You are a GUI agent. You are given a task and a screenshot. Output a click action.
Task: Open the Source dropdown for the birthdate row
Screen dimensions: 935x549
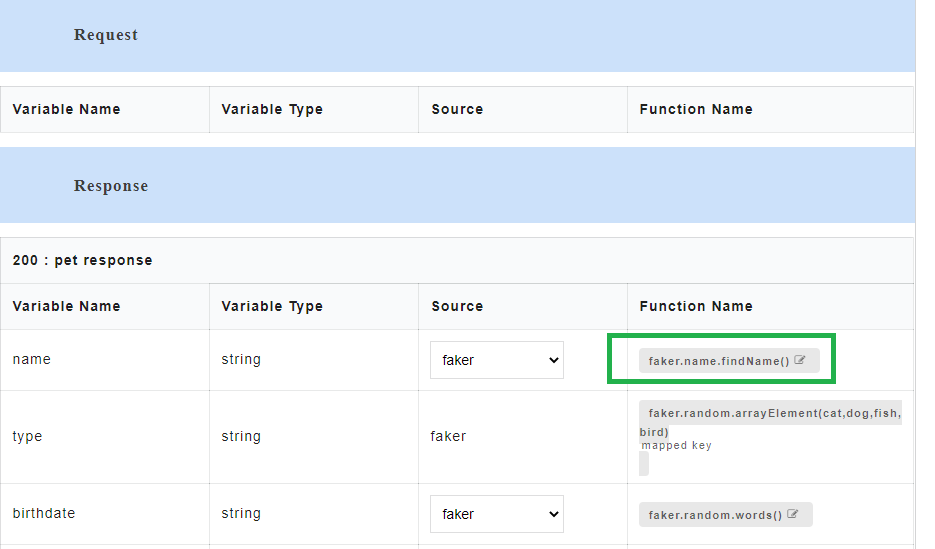pyautogui.click(x=496, y=514)
